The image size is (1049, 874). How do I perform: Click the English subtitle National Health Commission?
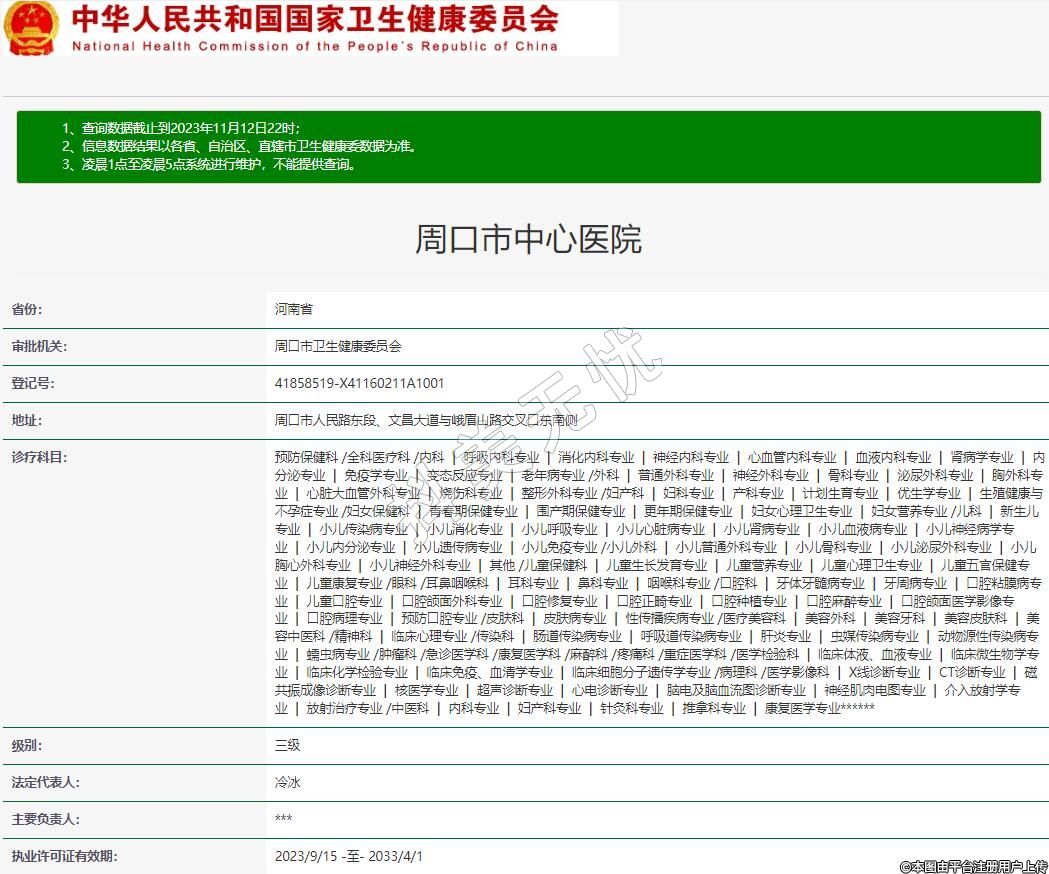[x=314, y=46]
